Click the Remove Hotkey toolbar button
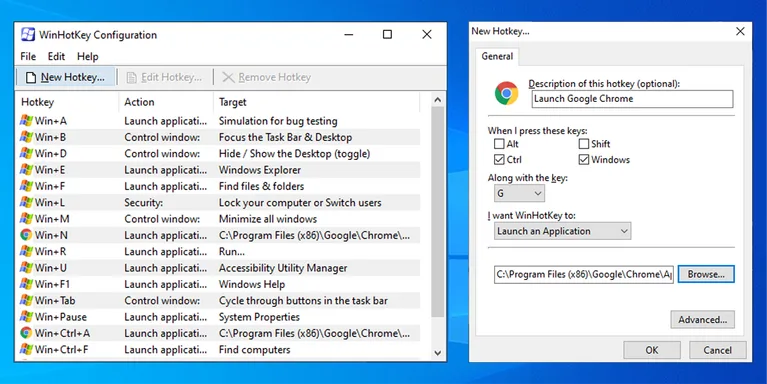 click(x=267, y=77)
